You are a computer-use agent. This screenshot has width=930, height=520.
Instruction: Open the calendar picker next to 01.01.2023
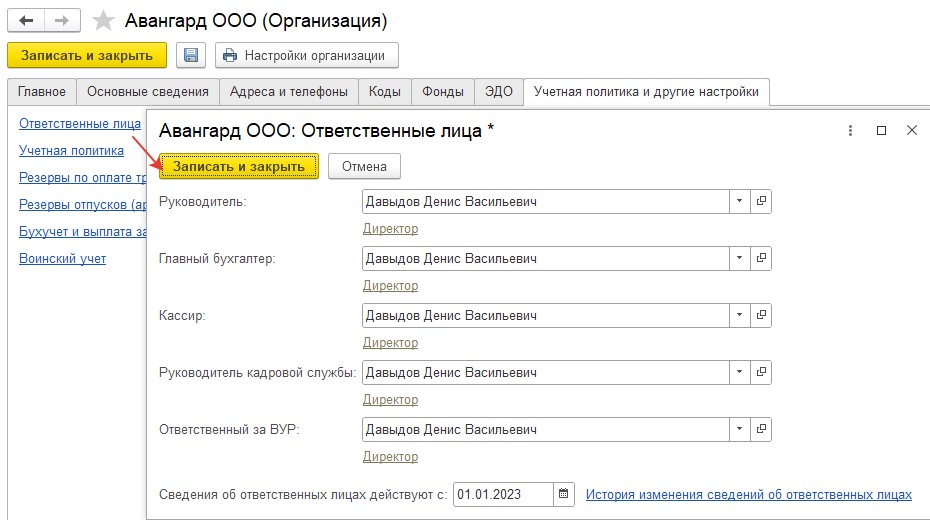[x=563, y=494]
